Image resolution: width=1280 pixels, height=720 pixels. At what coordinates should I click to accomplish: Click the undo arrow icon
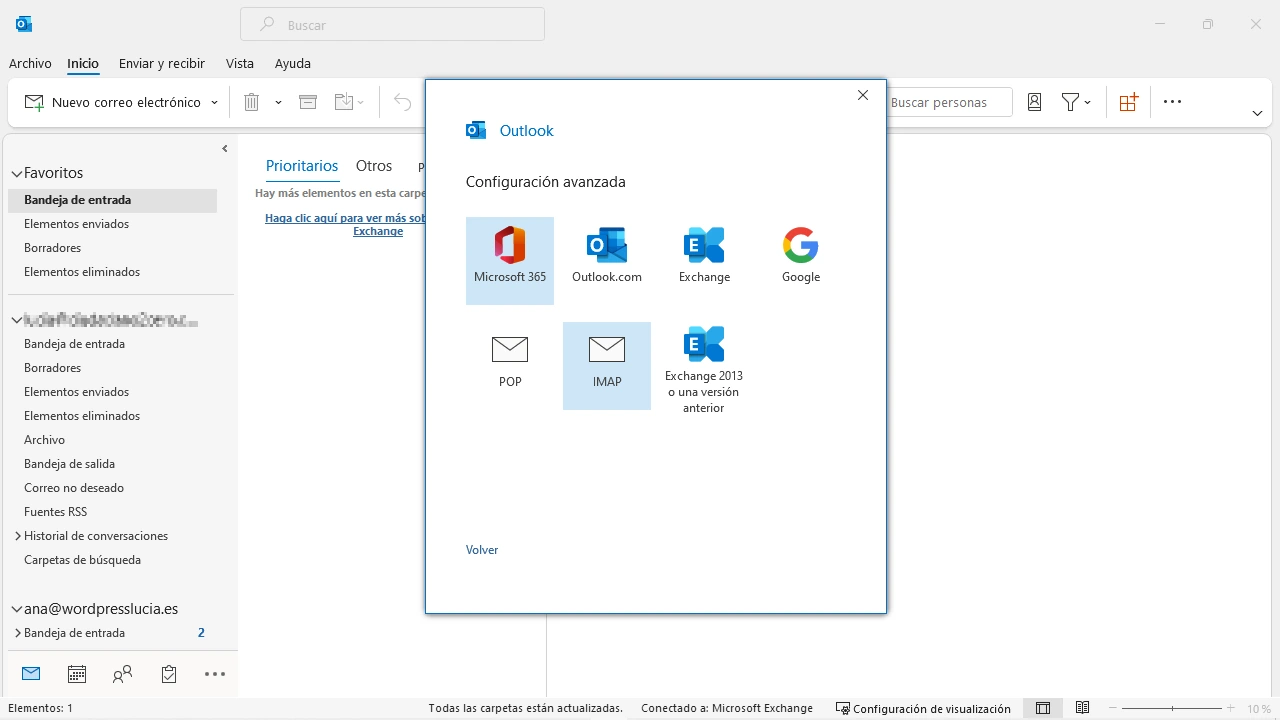click(x=402, y=102)
